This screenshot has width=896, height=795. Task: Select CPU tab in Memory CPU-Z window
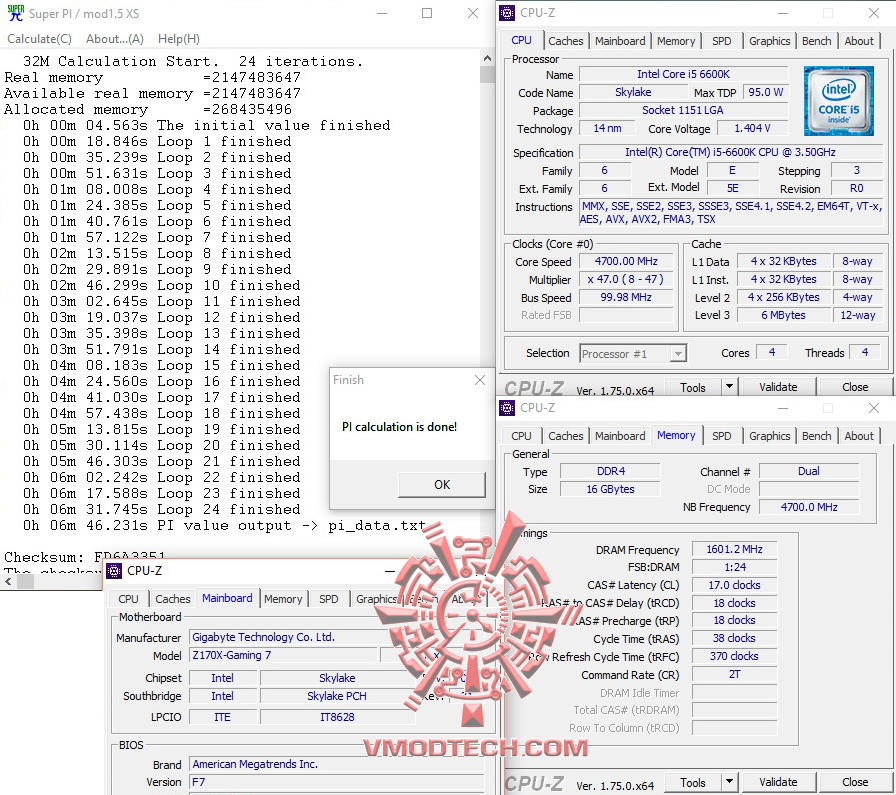tap(521, 436)
